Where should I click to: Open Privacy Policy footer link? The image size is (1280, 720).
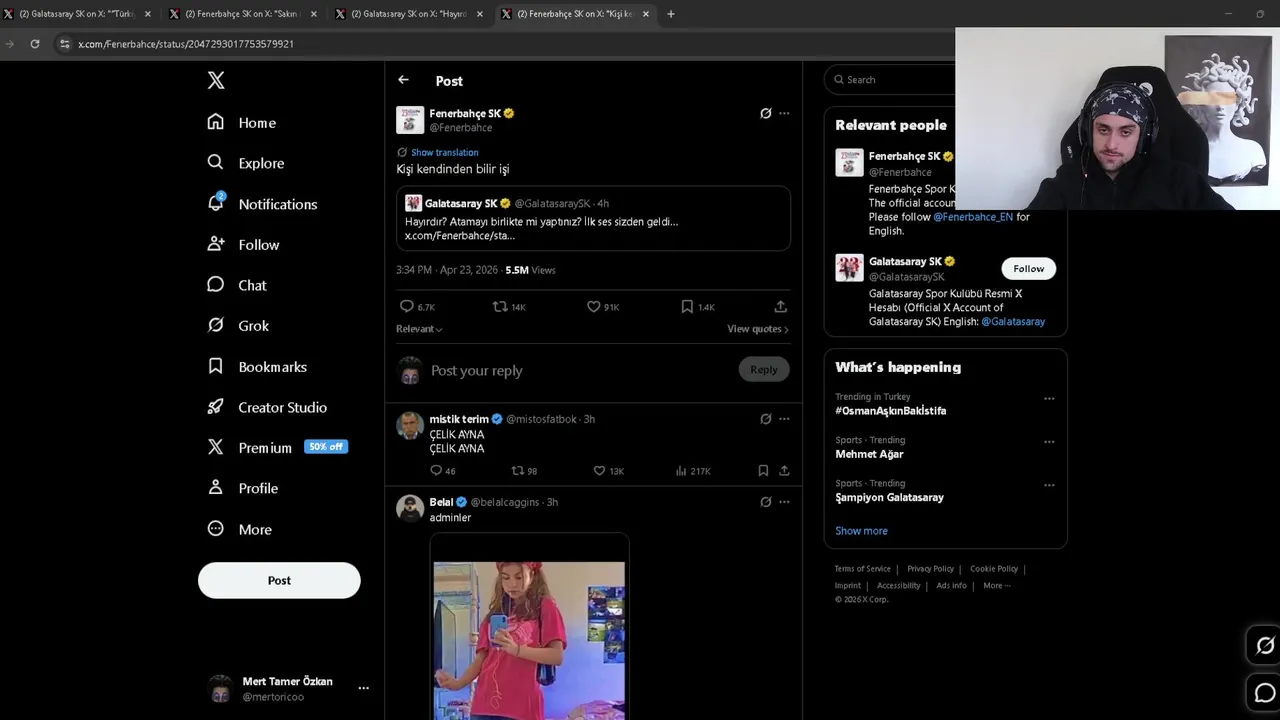click(930, 569)
